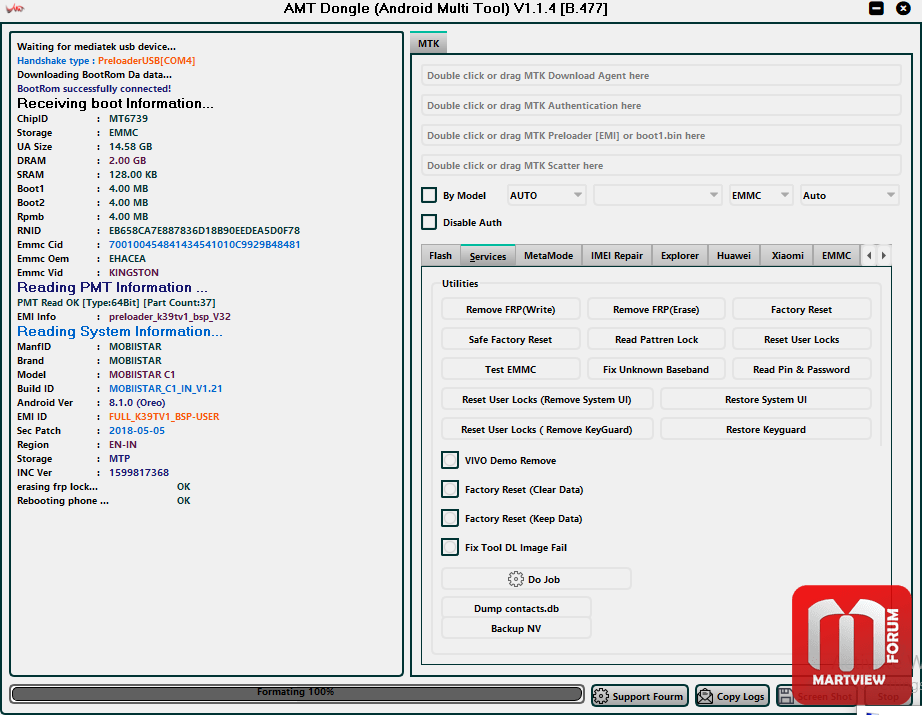Image resolution: width=922 pixels, height=715 pixels.
Task: Click Reset User Locks (Remove System UI)
Action: 547,399
